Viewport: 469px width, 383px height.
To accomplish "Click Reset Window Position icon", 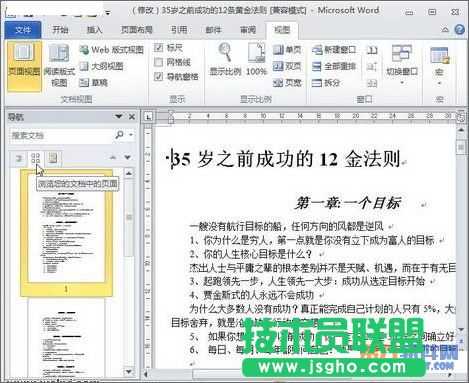I will (x=372, y=82).
